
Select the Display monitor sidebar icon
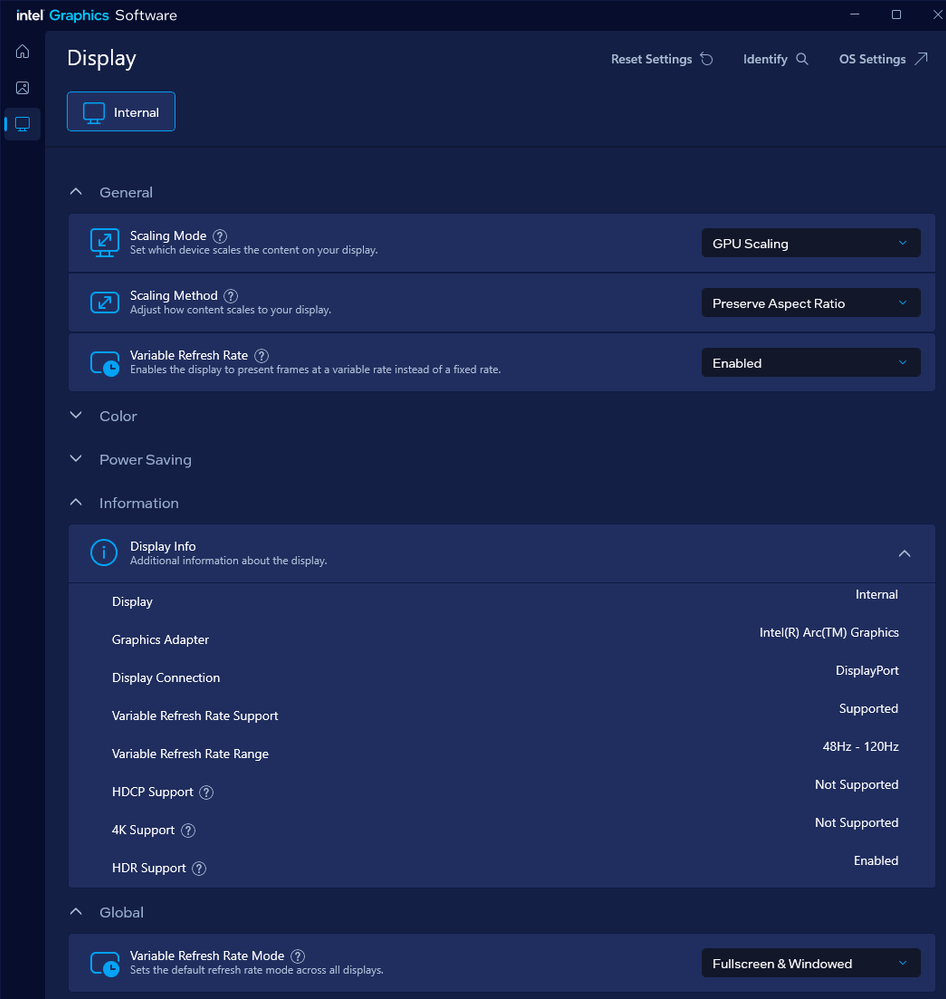22,124
